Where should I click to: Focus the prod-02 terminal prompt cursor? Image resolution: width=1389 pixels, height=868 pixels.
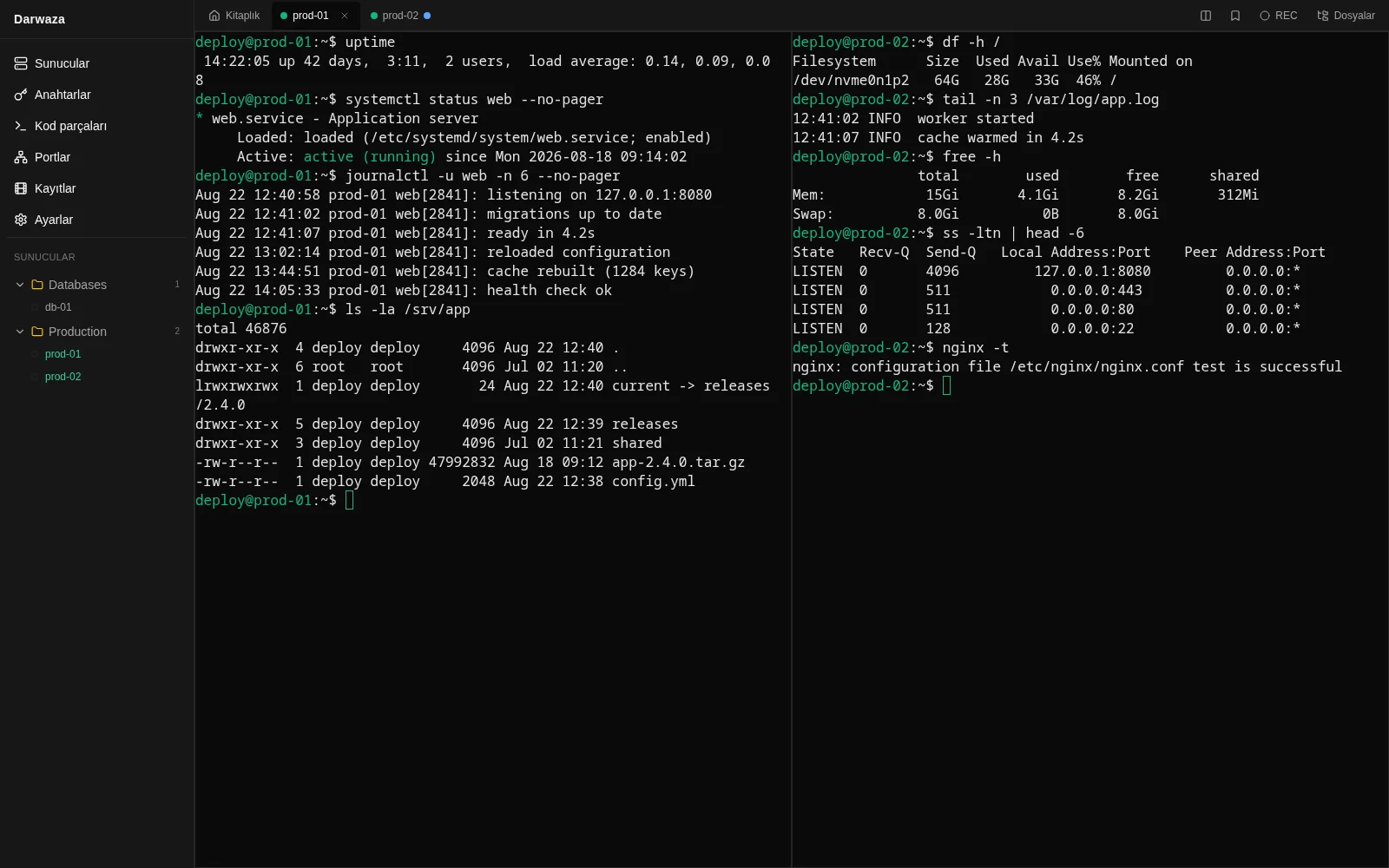pos(946,385)
